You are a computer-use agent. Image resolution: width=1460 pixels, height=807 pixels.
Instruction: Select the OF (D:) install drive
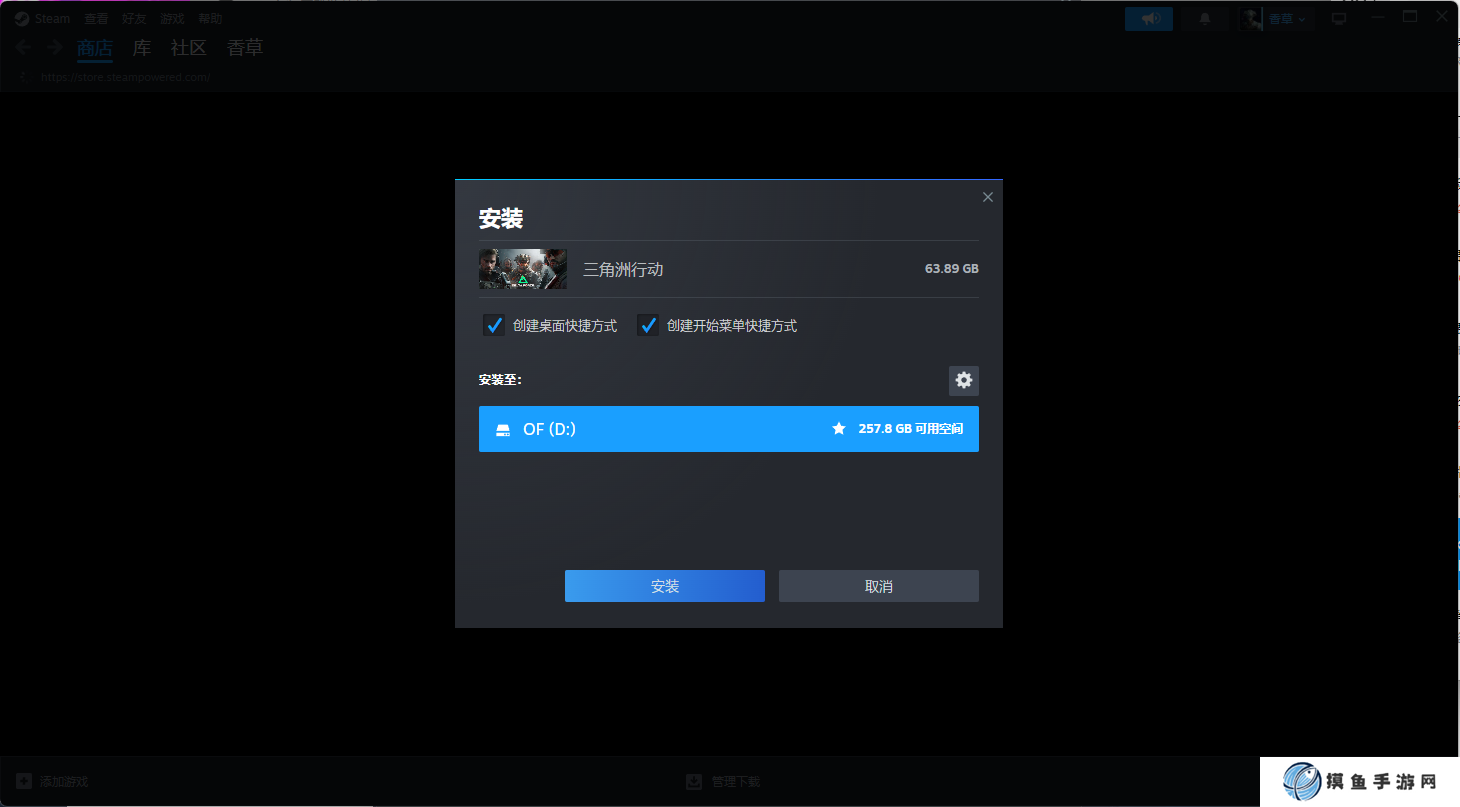pyautogui.click(x=728, y=428)
